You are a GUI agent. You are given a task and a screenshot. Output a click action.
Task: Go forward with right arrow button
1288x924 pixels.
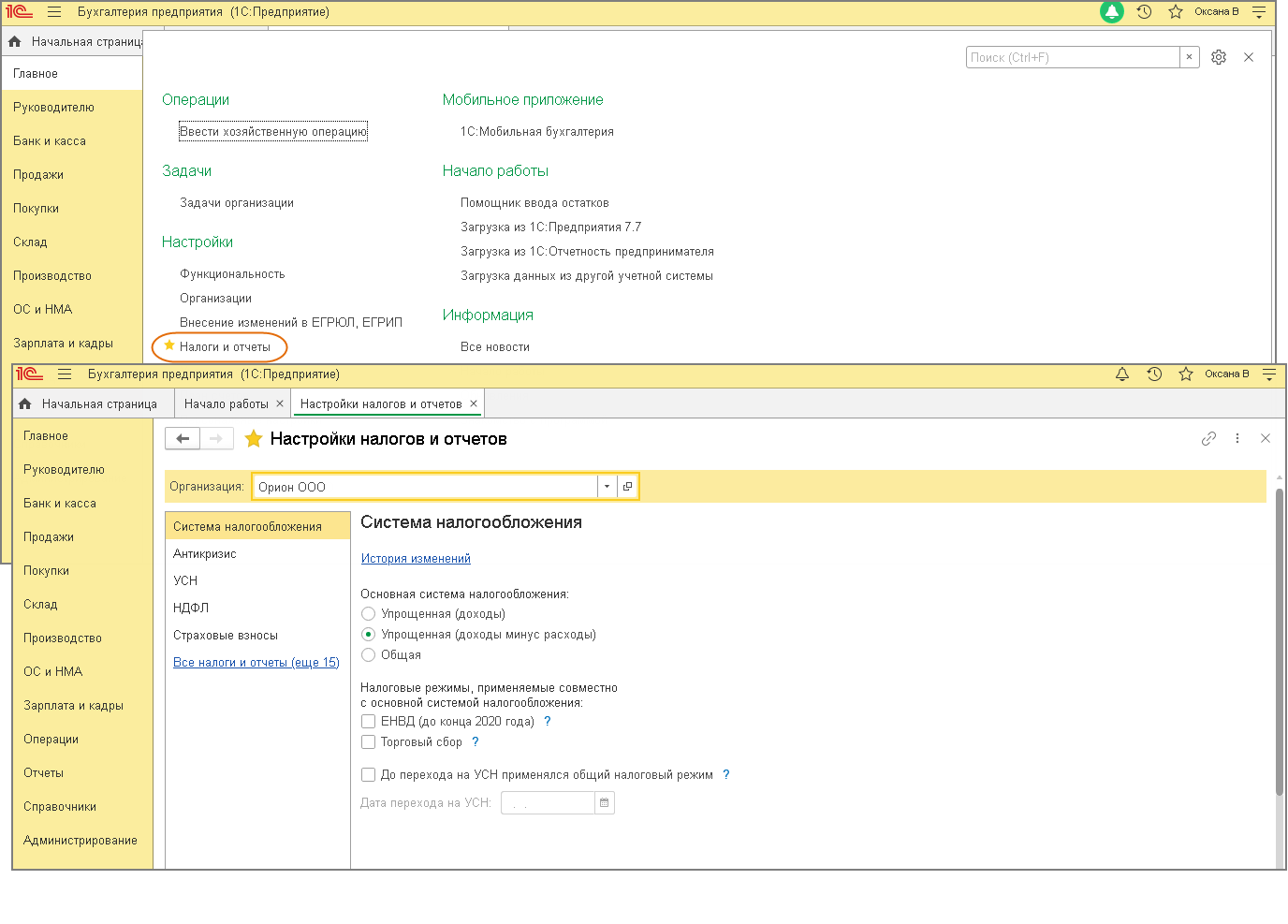pos(216,438)
